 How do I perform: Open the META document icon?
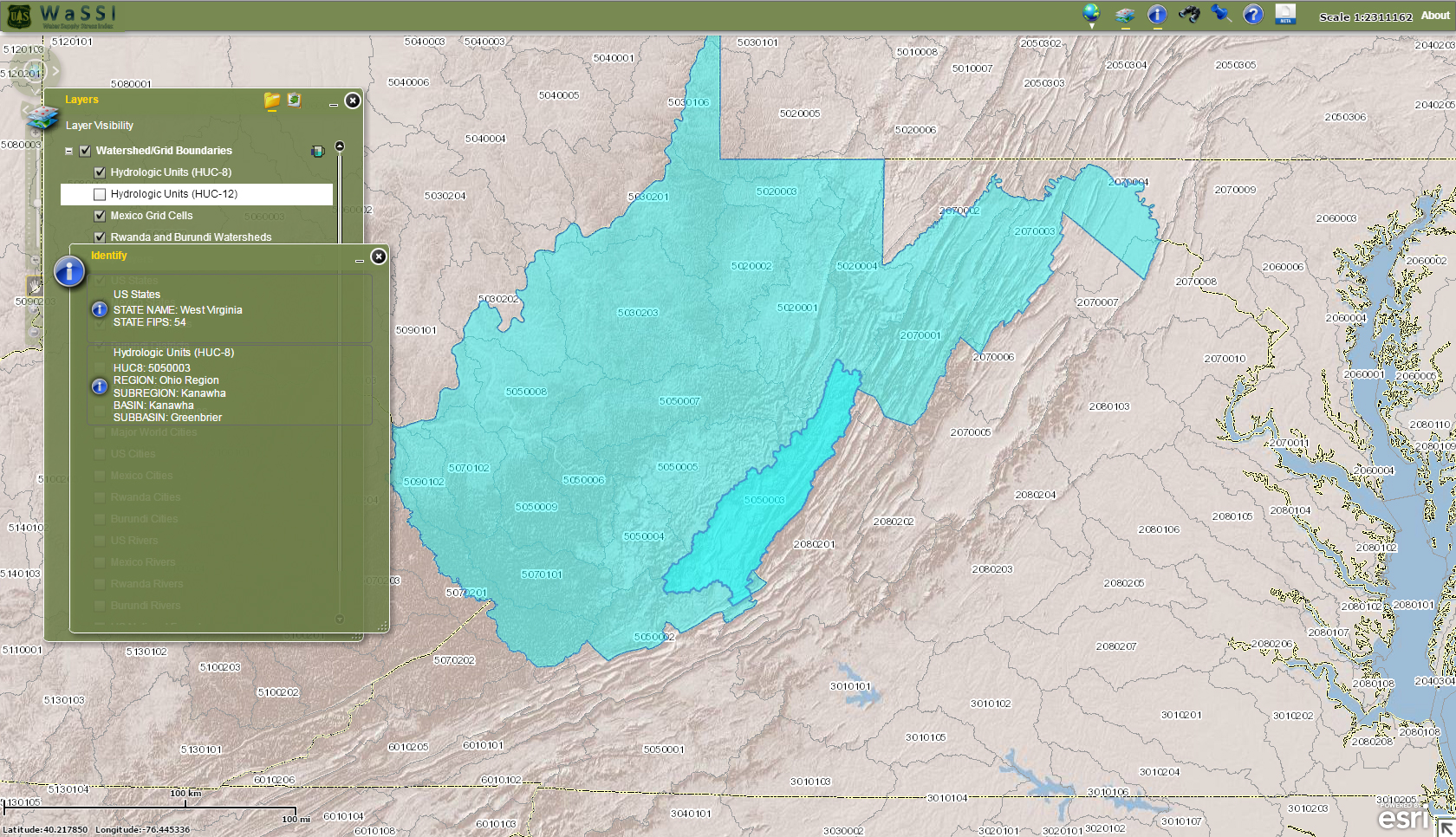coord(1285,14)
